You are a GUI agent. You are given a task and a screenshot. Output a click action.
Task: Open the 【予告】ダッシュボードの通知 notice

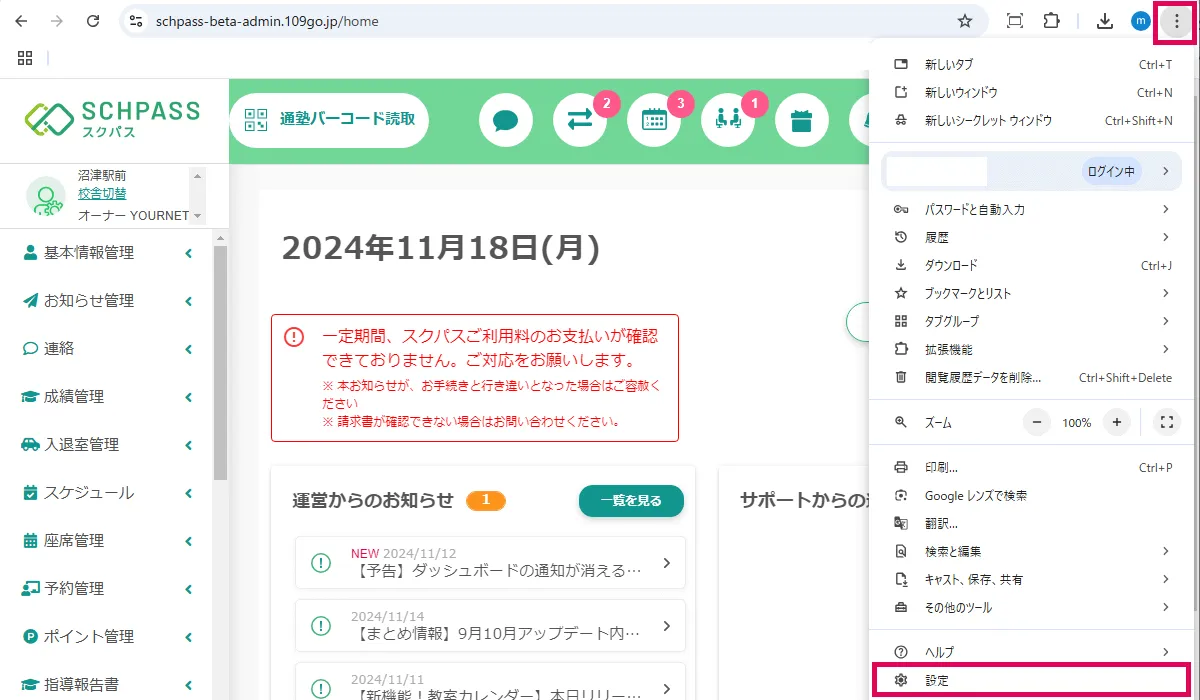tap(490, 563)
